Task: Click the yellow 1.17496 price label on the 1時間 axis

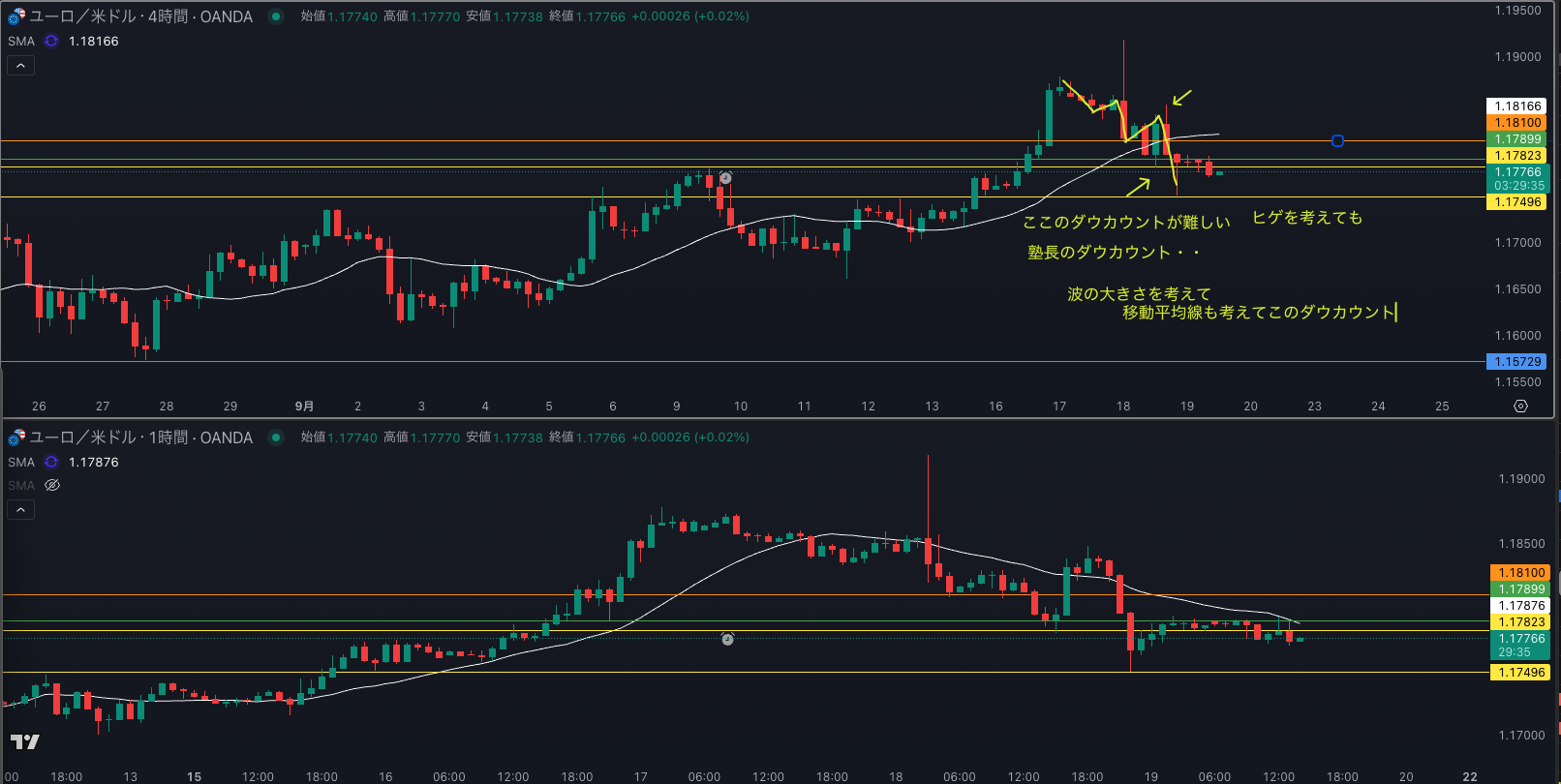Action: coord(1520,673)
